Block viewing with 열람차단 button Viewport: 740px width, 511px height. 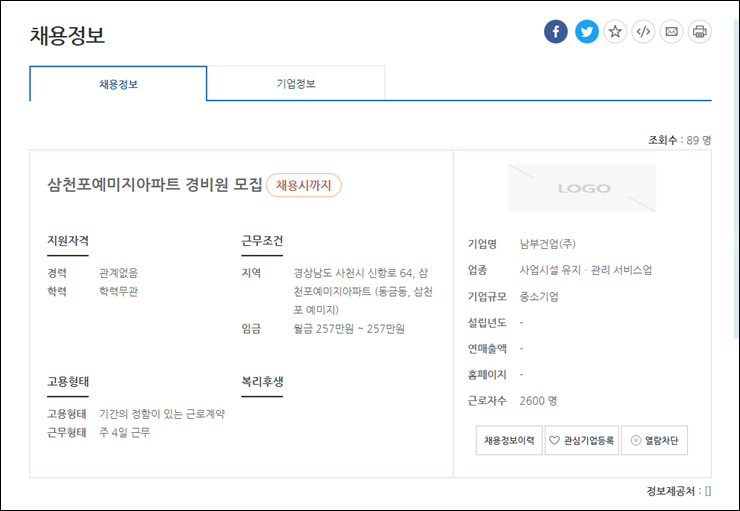[654, 440]
